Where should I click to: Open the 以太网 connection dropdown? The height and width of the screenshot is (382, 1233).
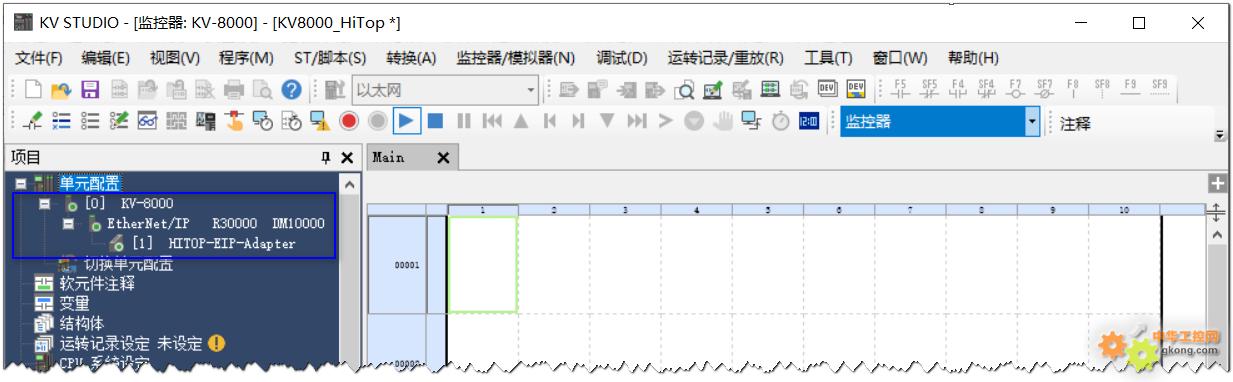(531, 90)
